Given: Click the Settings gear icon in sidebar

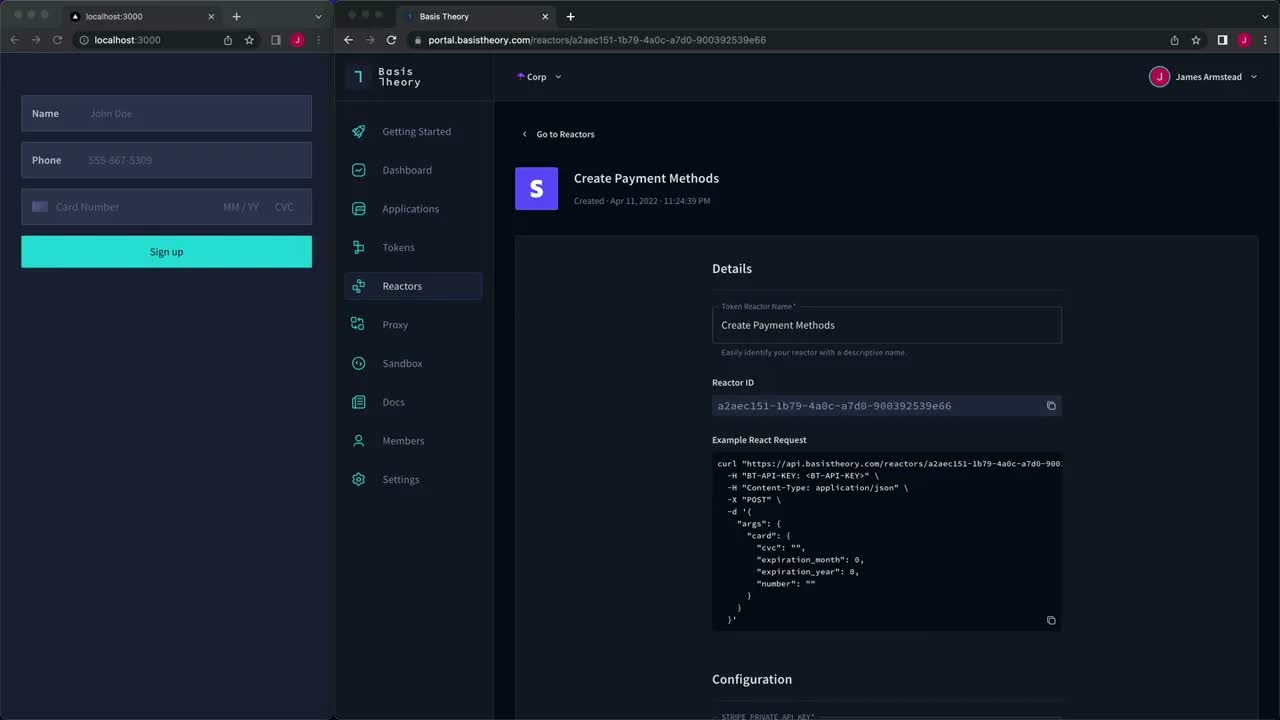Looking at the screenshot, I should coord(359,479).
